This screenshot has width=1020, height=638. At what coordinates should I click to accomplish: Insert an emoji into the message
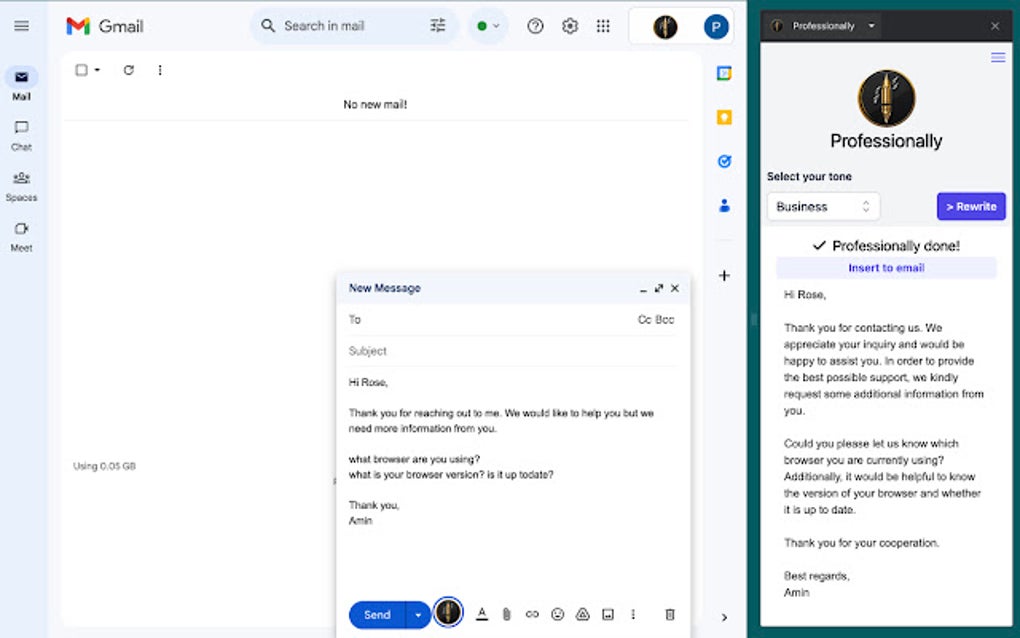[x=557, y=614]
